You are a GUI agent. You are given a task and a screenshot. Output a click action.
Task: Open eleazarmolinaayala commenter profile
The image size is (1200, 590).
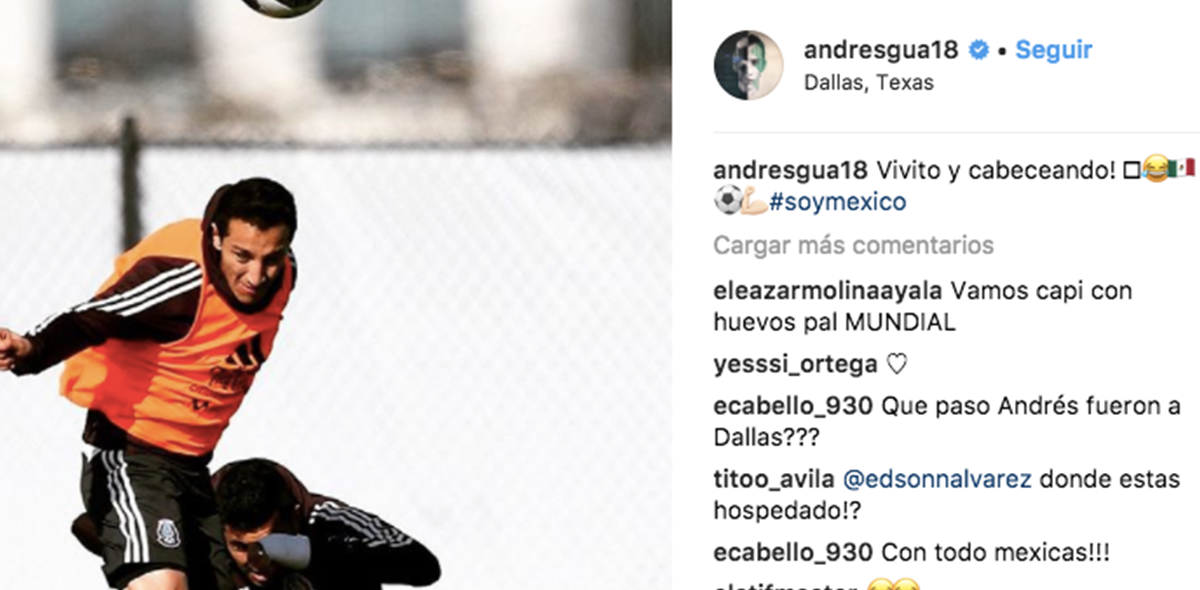coord(828,291)
